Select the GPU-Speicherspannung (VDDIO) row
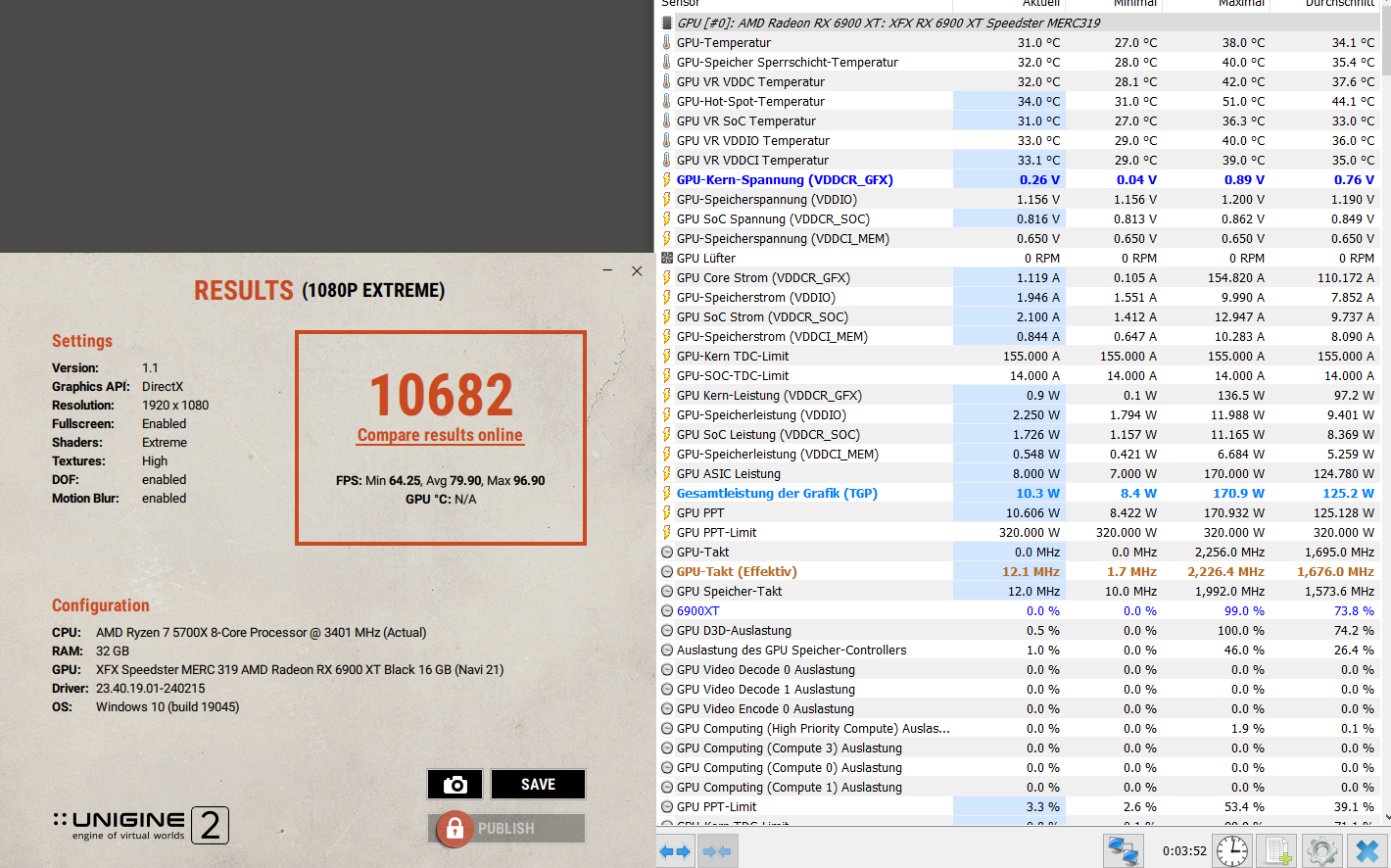This screenshot has height=868, width=1391. point(1019,199)
